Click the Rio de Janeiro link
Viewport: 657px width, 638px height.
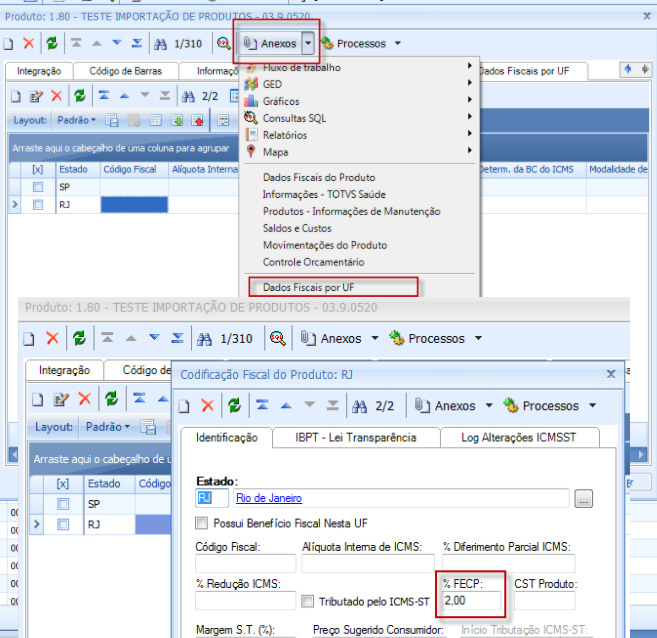269,498
